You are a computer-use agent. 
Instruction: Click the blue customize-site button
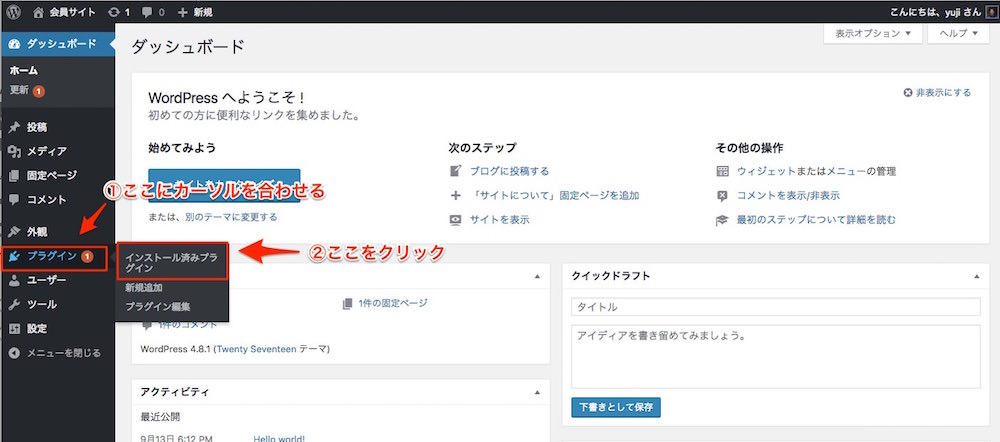tap(224, 185)
